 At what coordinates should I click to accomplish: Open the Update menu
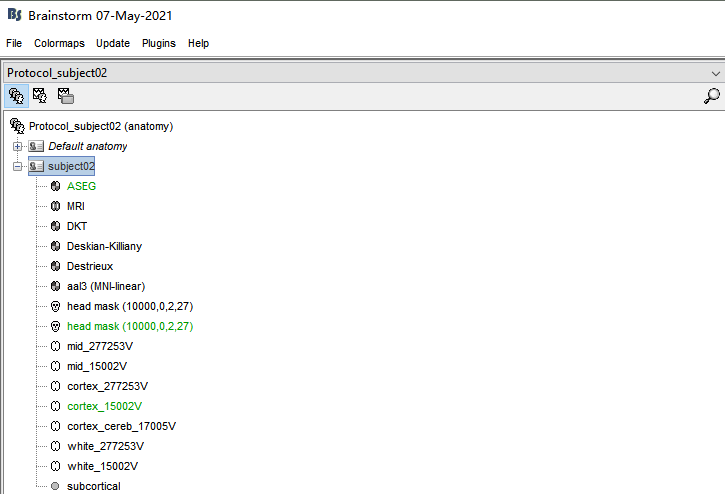pyautogui.click(x=113, y=43)
